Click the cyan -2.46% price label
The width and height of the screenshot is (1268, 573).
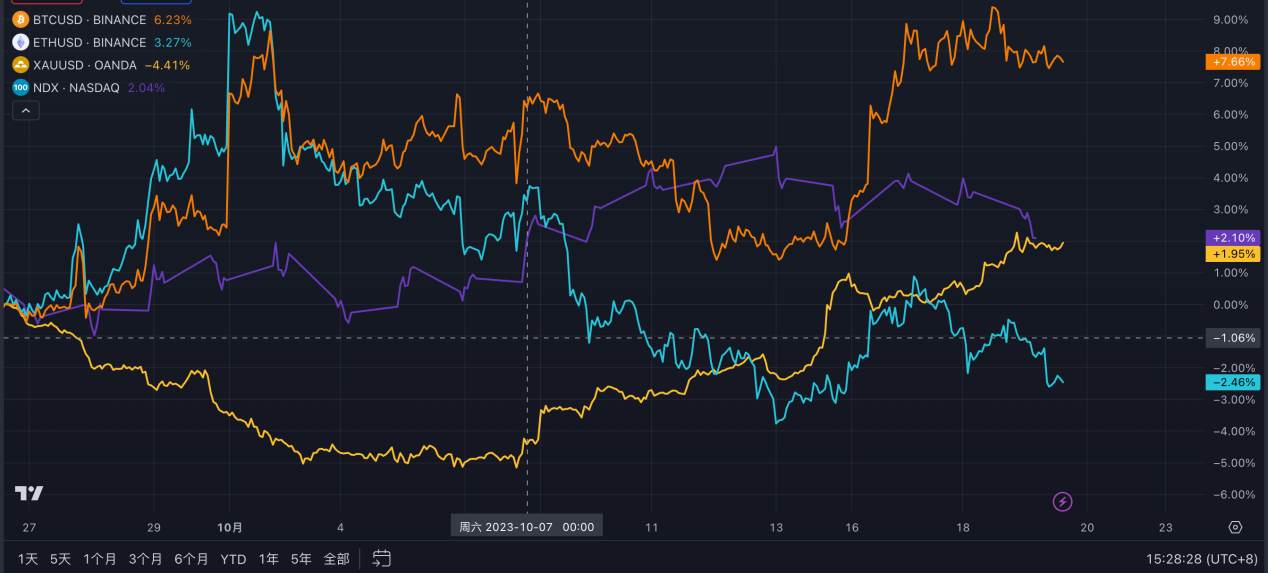1234,383
